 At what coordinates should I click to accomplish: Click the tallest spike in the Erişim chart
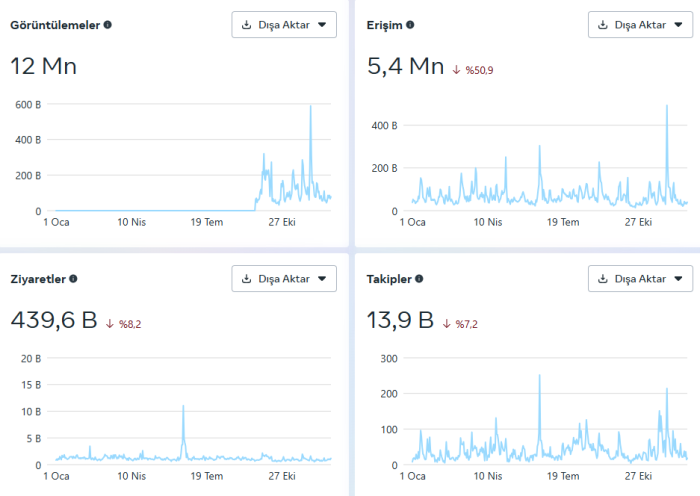click(667, 107)
